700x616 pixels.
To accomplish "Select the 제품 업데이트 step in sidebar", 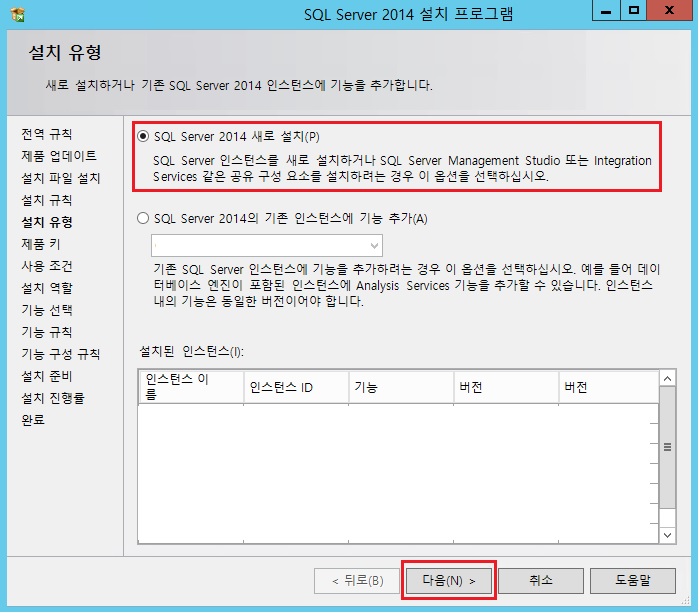I will (59, 156).
